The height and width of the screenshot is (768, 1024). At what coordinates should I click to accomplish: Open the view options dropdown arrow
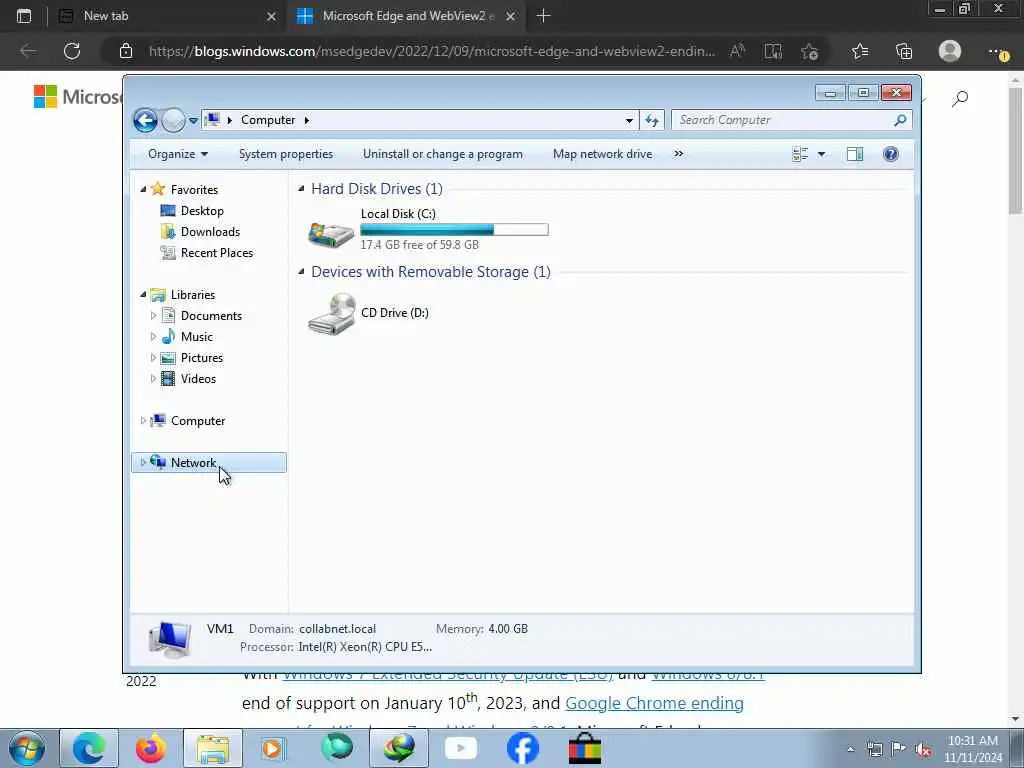tap(822, 154)
